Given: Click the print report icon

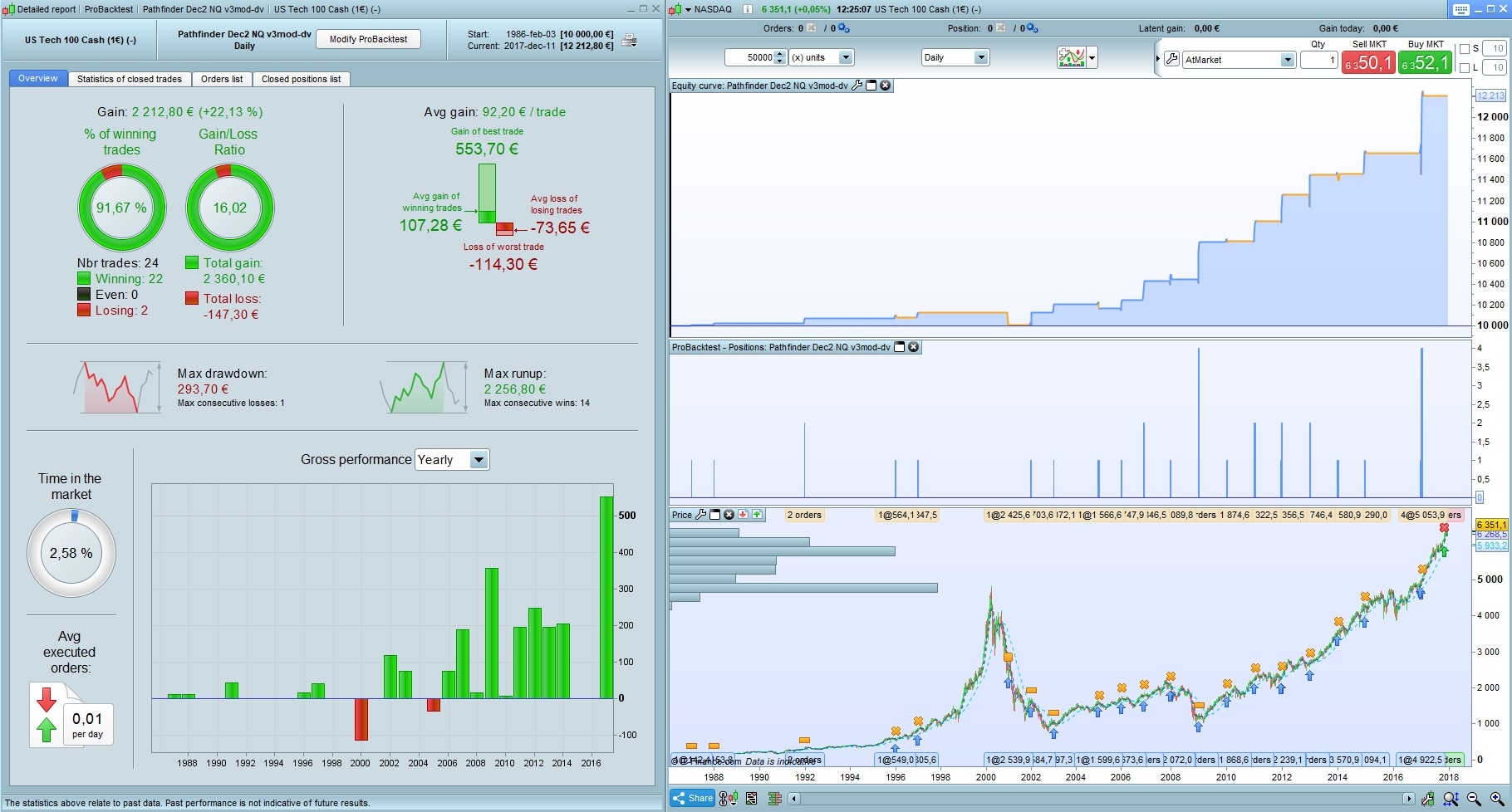Looking at the screenshot, I should coord(630,41).
